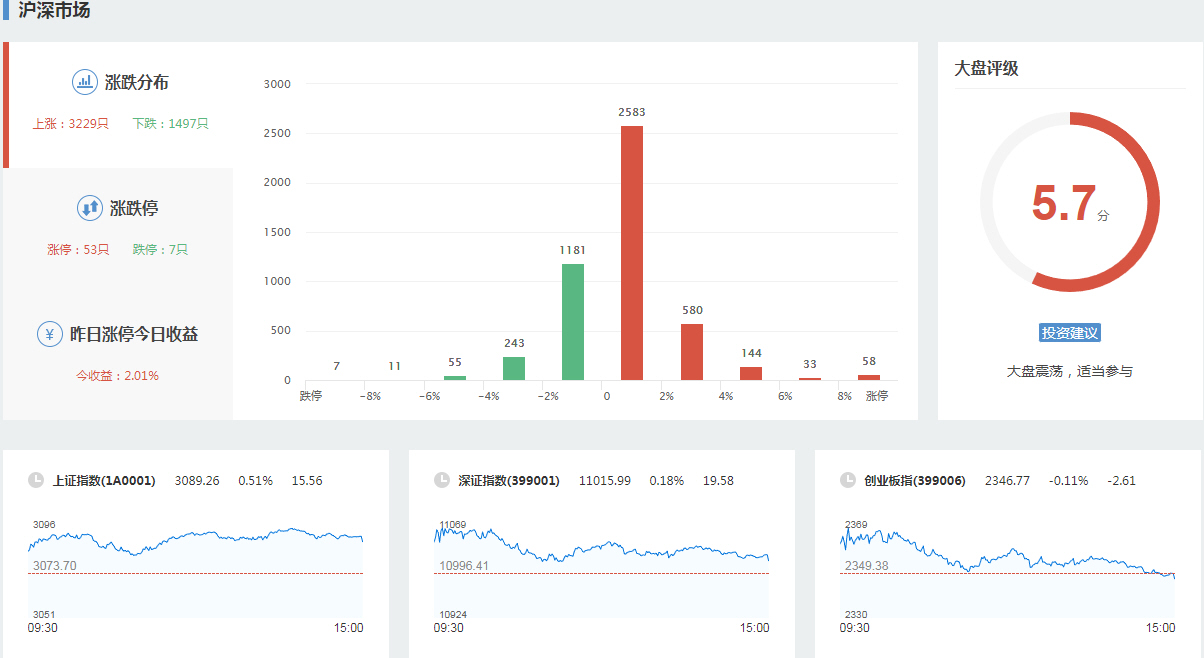Click the green bar labeled 1181

[x=573, y=322]
